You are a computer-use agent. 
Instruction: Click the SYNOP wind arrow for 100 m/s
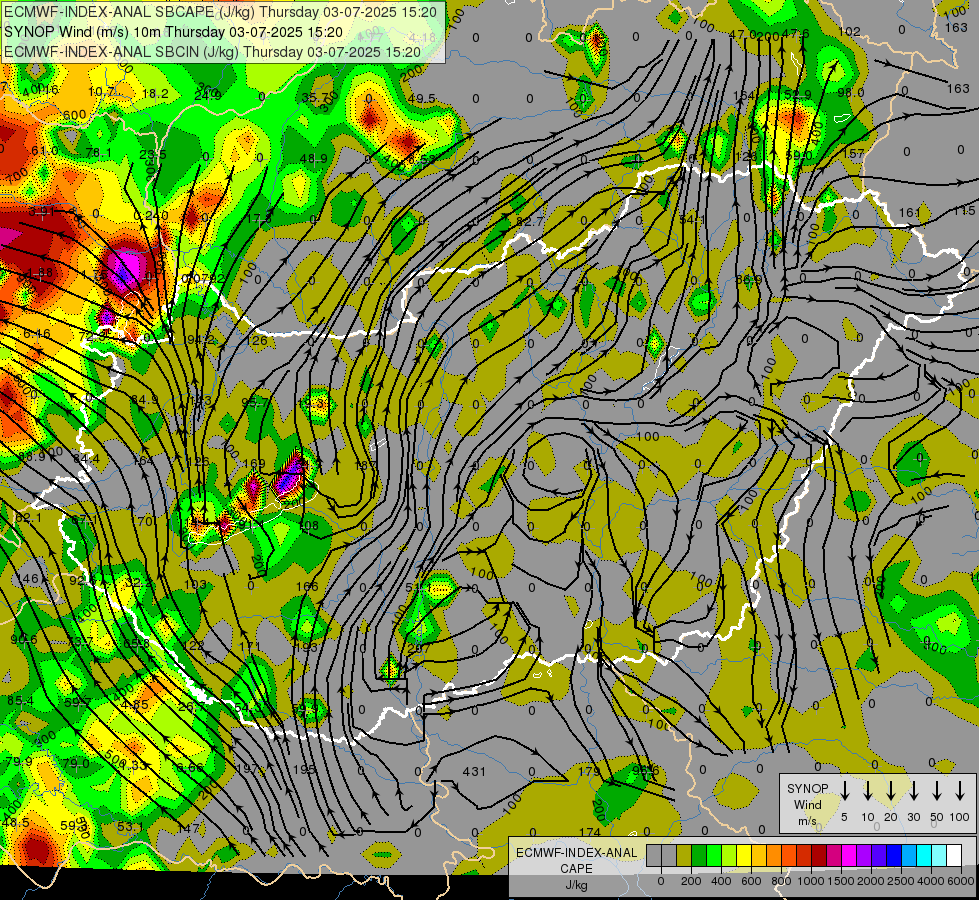pos(960,790)
